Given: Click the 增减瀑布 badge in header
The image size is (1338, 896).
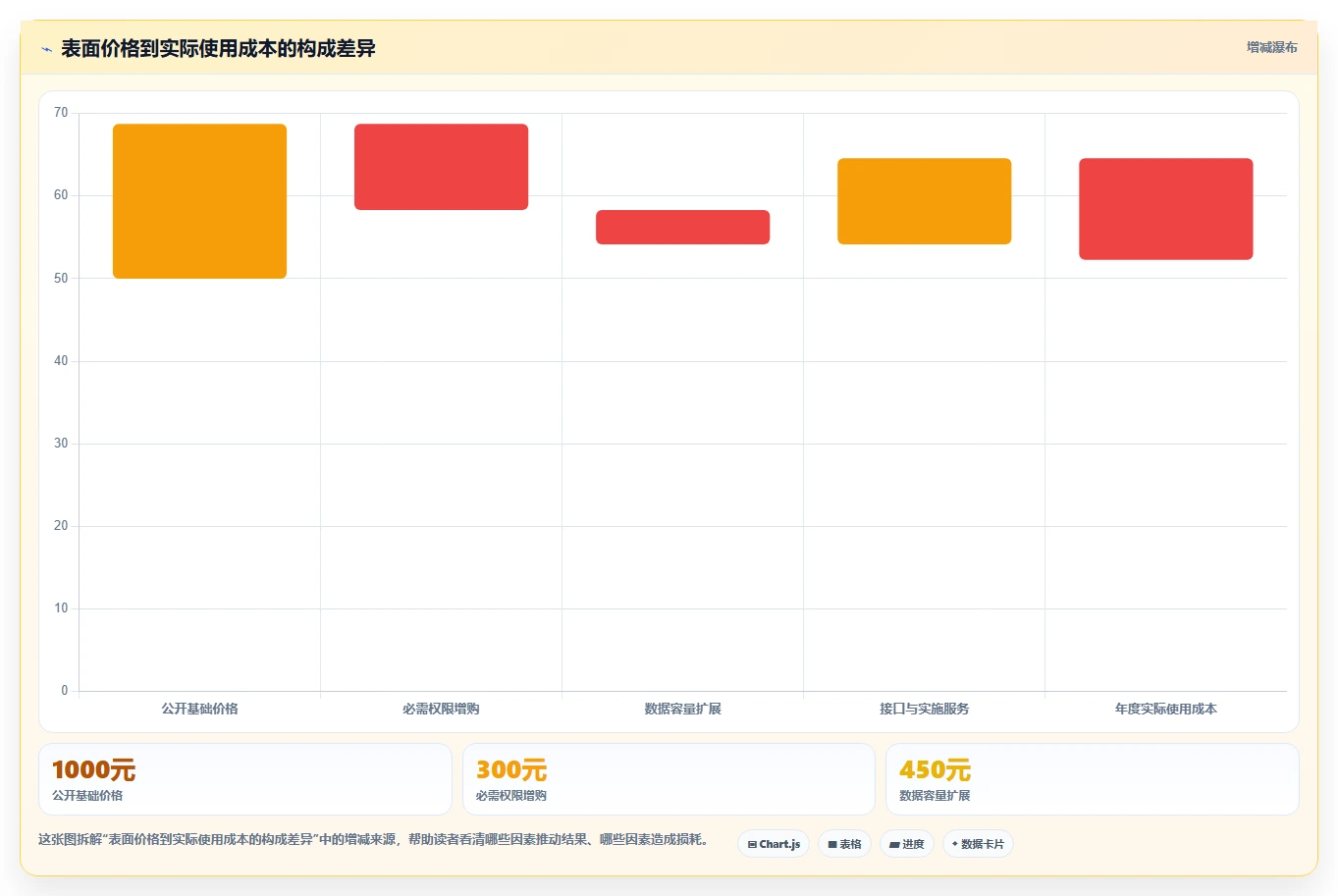Looking at the screenshot, I should [x=1271, y=47].
